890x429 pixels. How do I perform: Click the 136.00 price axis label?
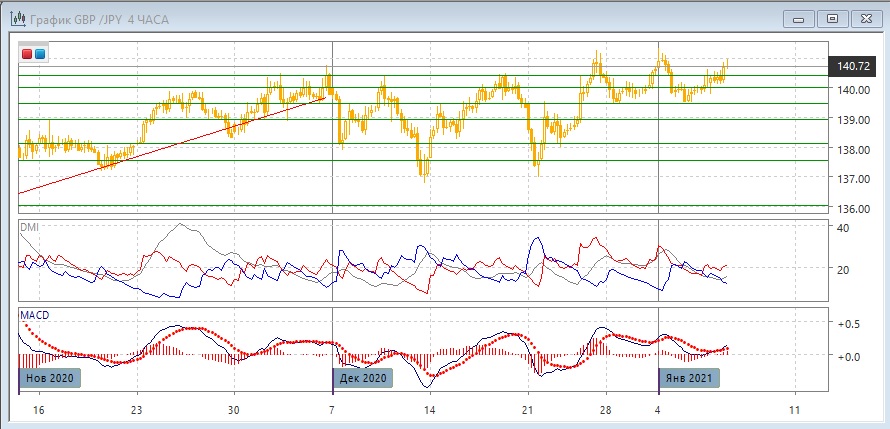[852, 209]
